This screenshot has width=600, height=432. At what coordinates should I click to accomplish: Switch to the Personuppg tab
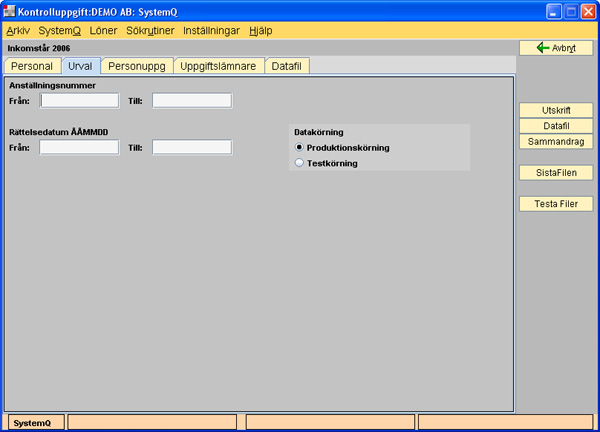pos(137,66)
